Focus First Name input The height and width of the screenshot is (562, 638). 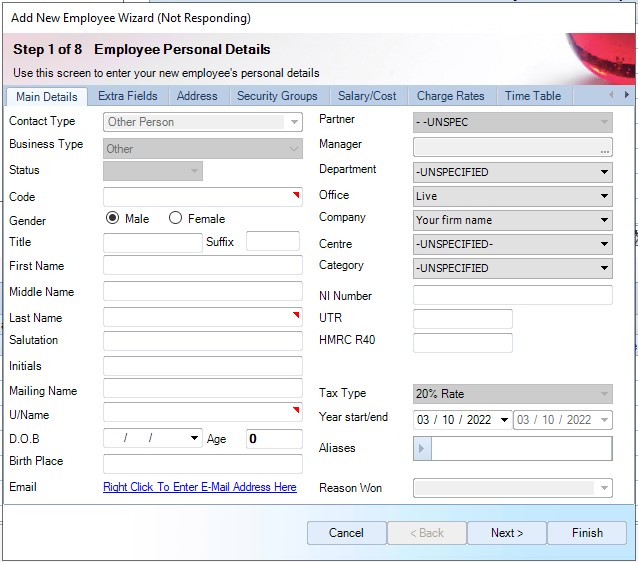click(203, 265)
